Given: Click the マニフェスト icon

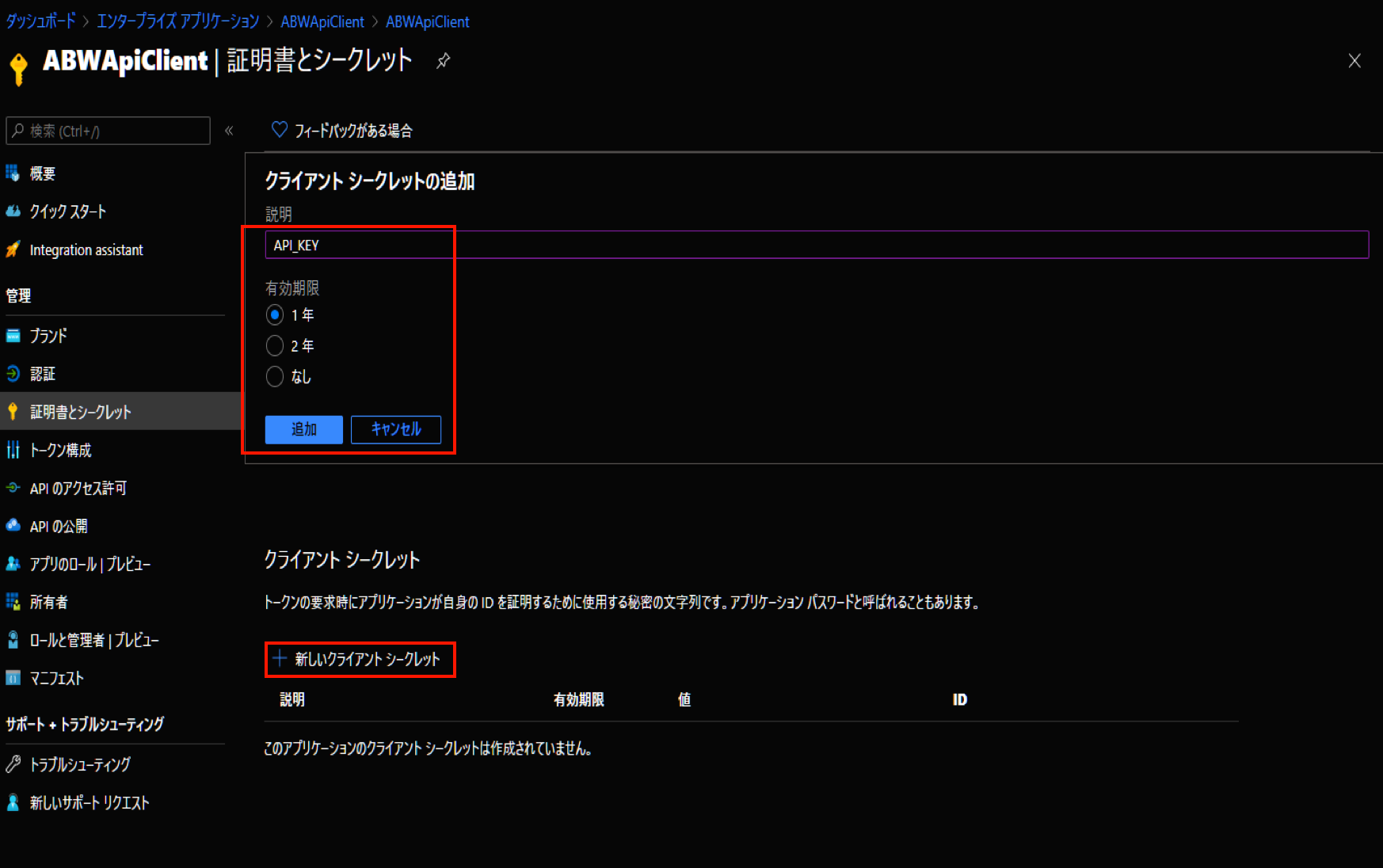Looking at the screenshot, I should coord(13,677).
